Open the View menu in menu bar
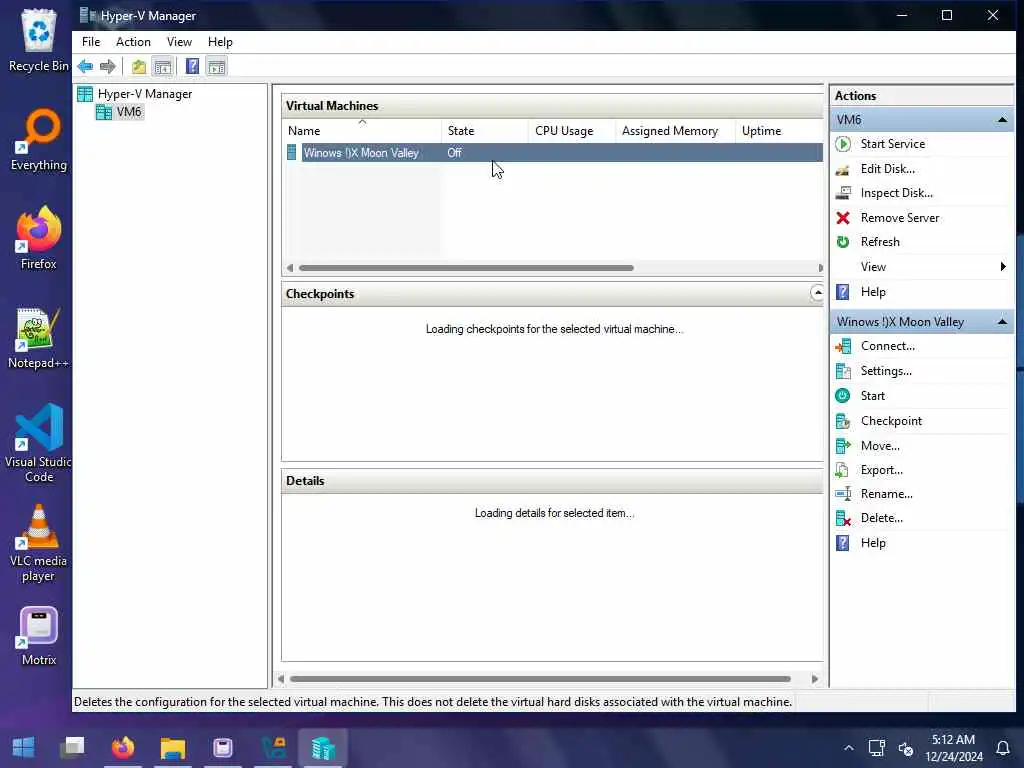Image resolution: width=1024 pixels, height=768 pixels. [179, 42]
